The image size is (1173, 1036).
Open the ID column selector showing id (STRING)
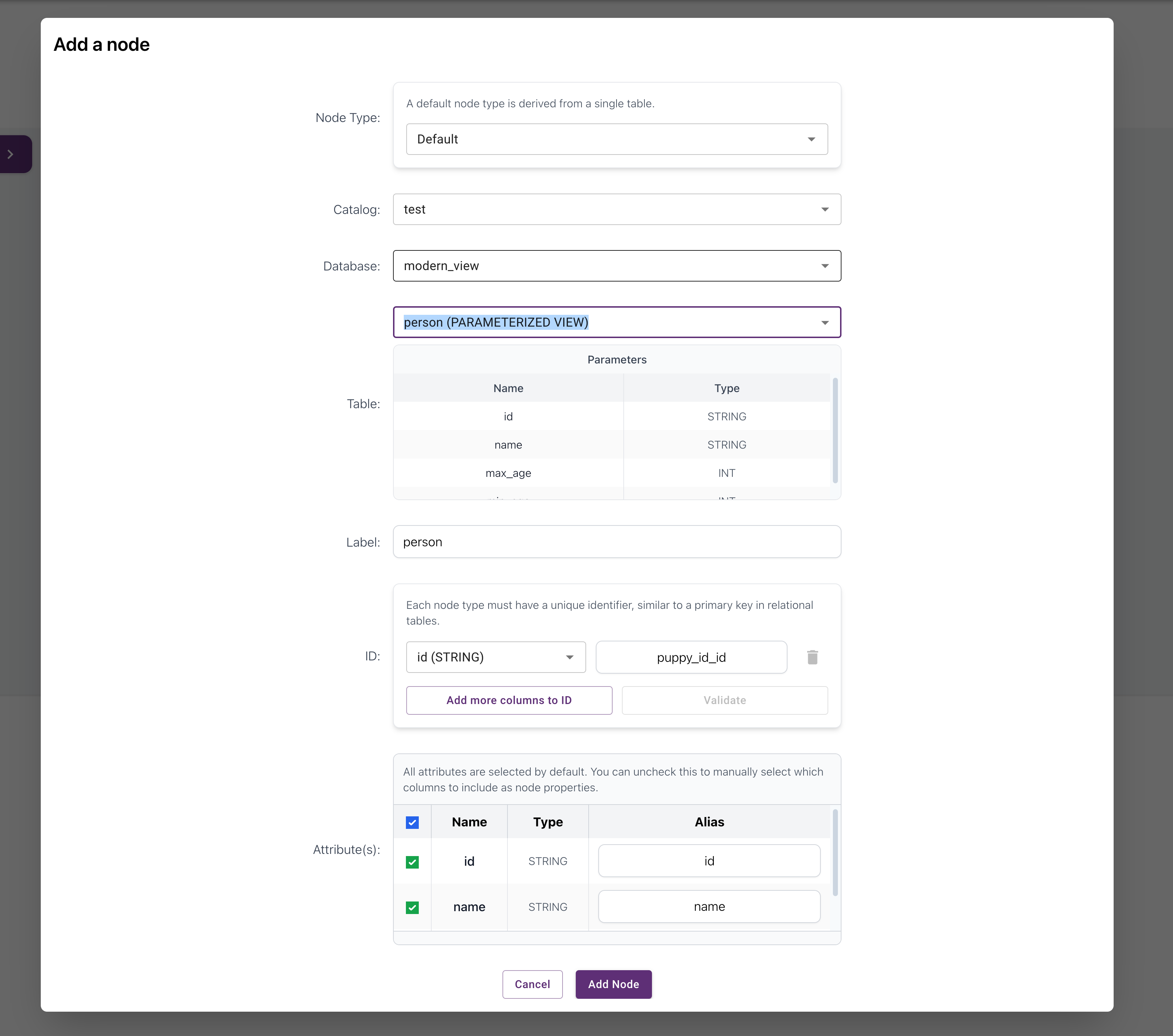[495, 657]
